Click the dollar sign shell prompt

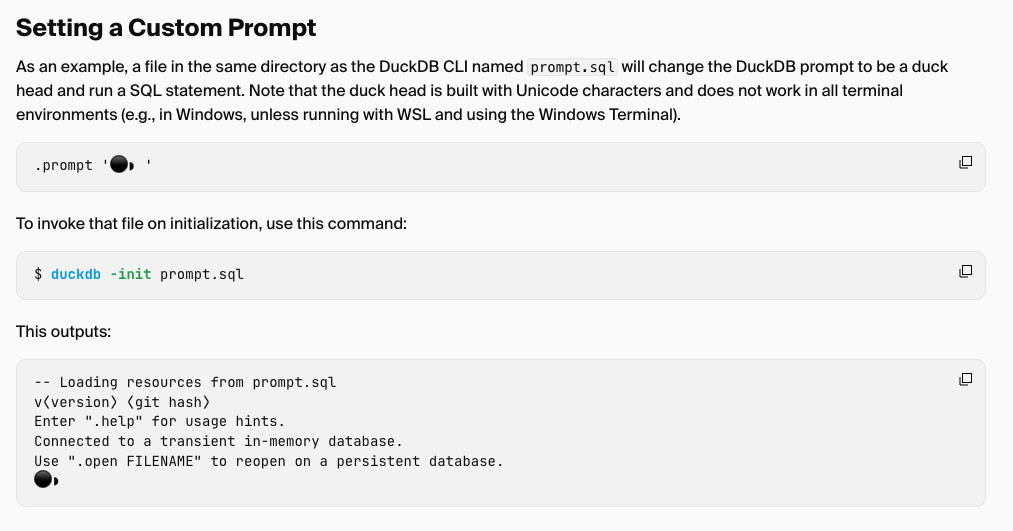tap(38, 275)
